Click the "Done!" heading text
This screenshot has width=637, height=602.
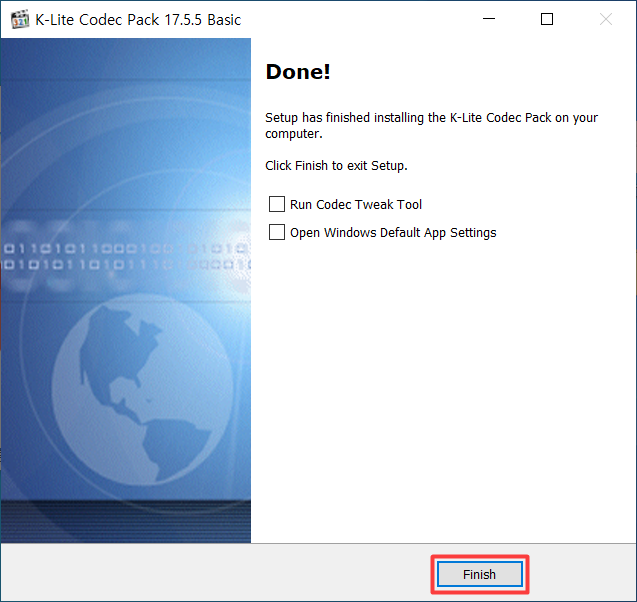[298, 72]
